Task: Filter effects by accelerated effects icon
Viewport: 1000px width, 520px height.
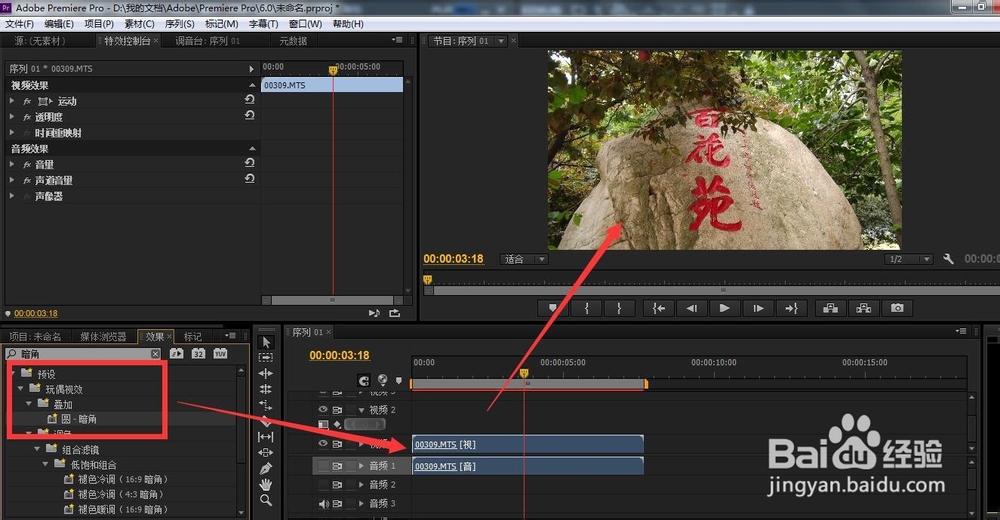Action: (x=177, y=353)
